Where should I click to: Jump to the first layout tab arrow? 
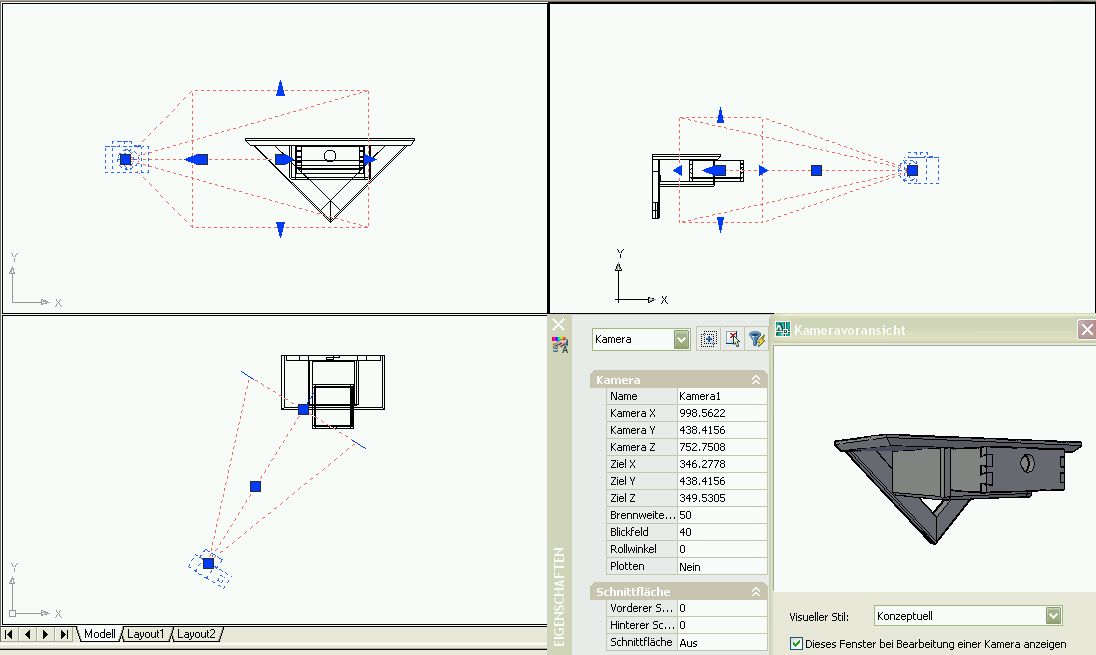(x=9, y=634)
